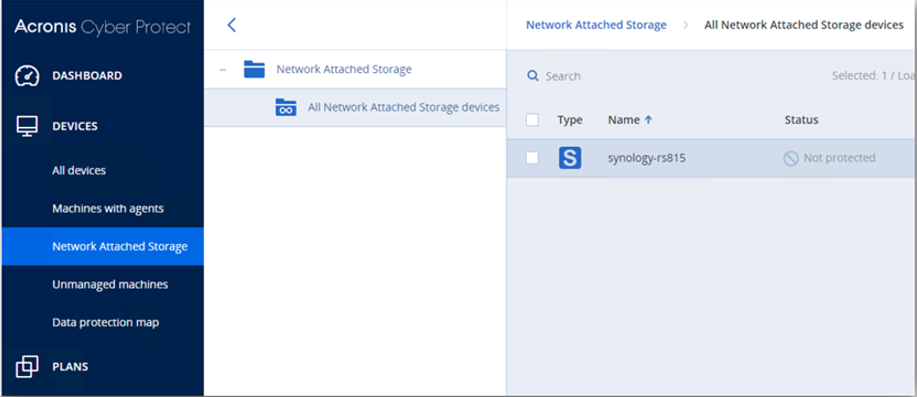Go back using the left chevron arrow
Image resolution: width=917 pixels, height=397 pixels.
232,25
